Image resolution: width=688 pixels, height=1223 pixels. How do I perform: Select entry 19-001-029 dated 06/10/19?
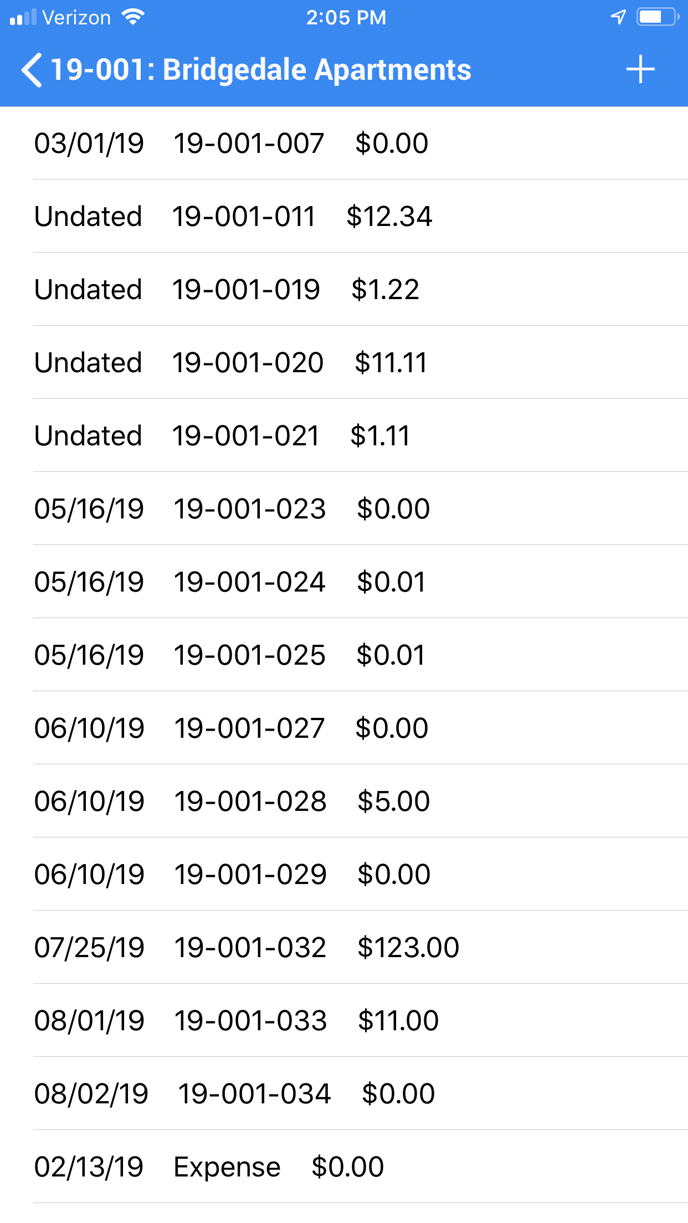click(x=344, y=874)
